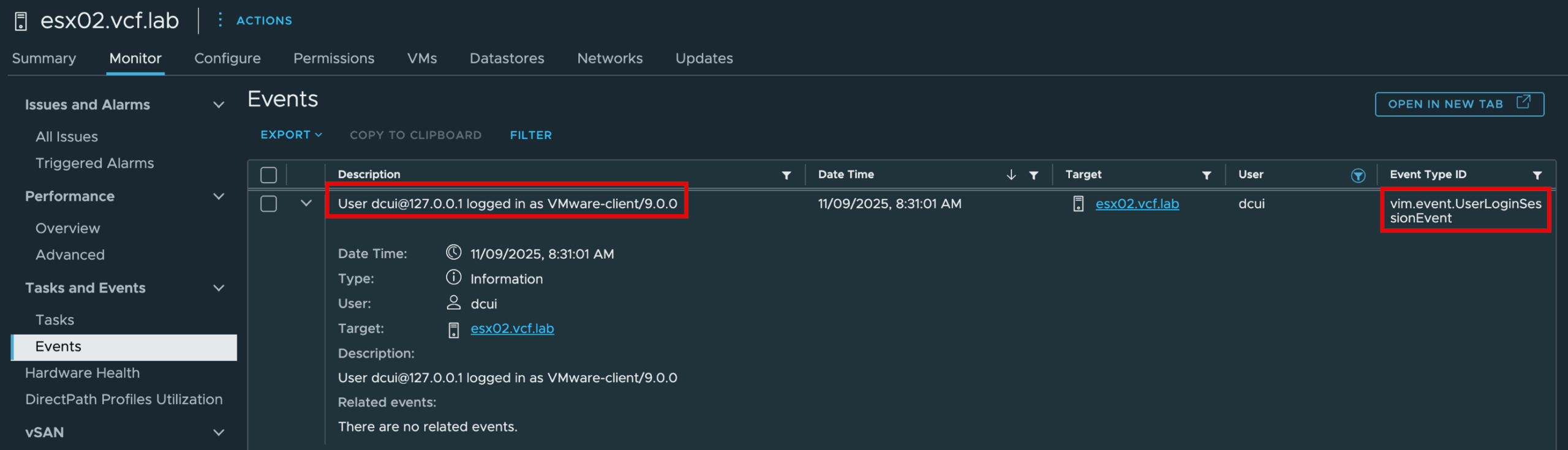This screenshot has width=1568, height=450.
Task: Click the Description column filter icon
Action: click(786, 175)
